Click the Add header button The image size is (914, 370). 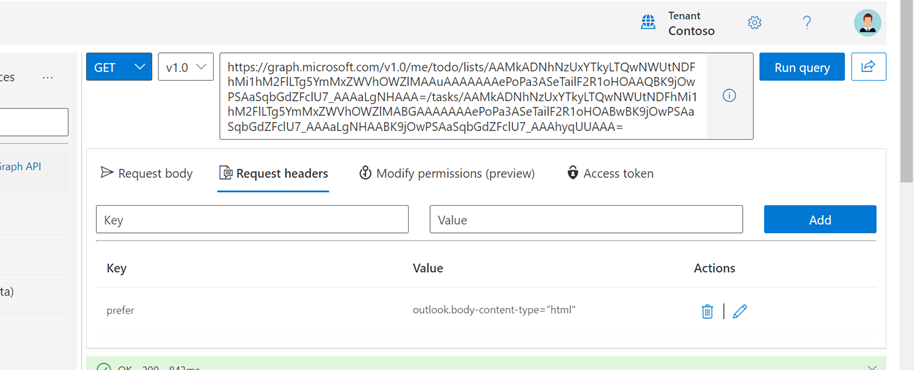coord(820,220)
